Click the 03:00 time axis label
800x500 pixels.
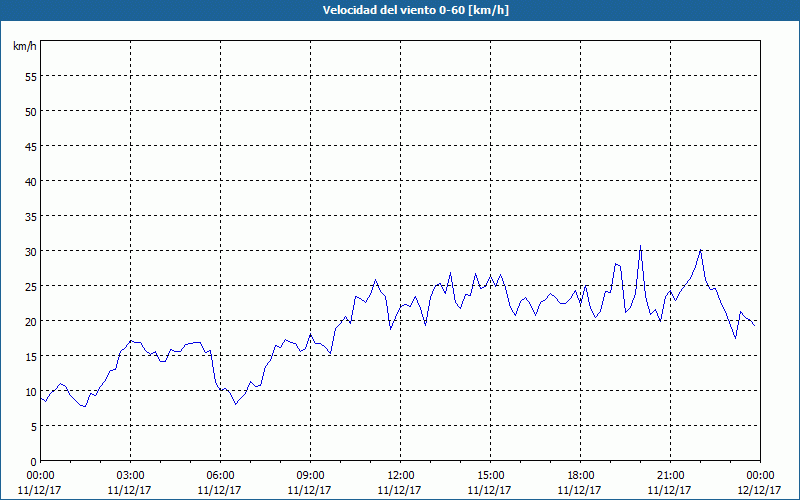coord(130,476)
